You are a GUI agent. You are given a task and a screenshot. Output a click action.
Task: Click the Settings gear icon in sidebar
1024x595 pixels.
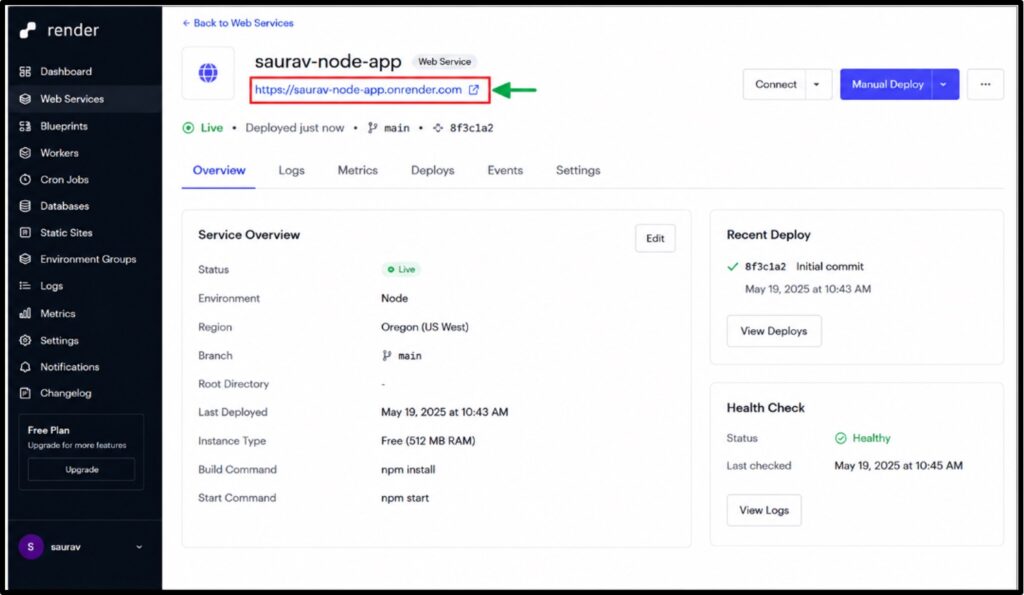[25, 340]
